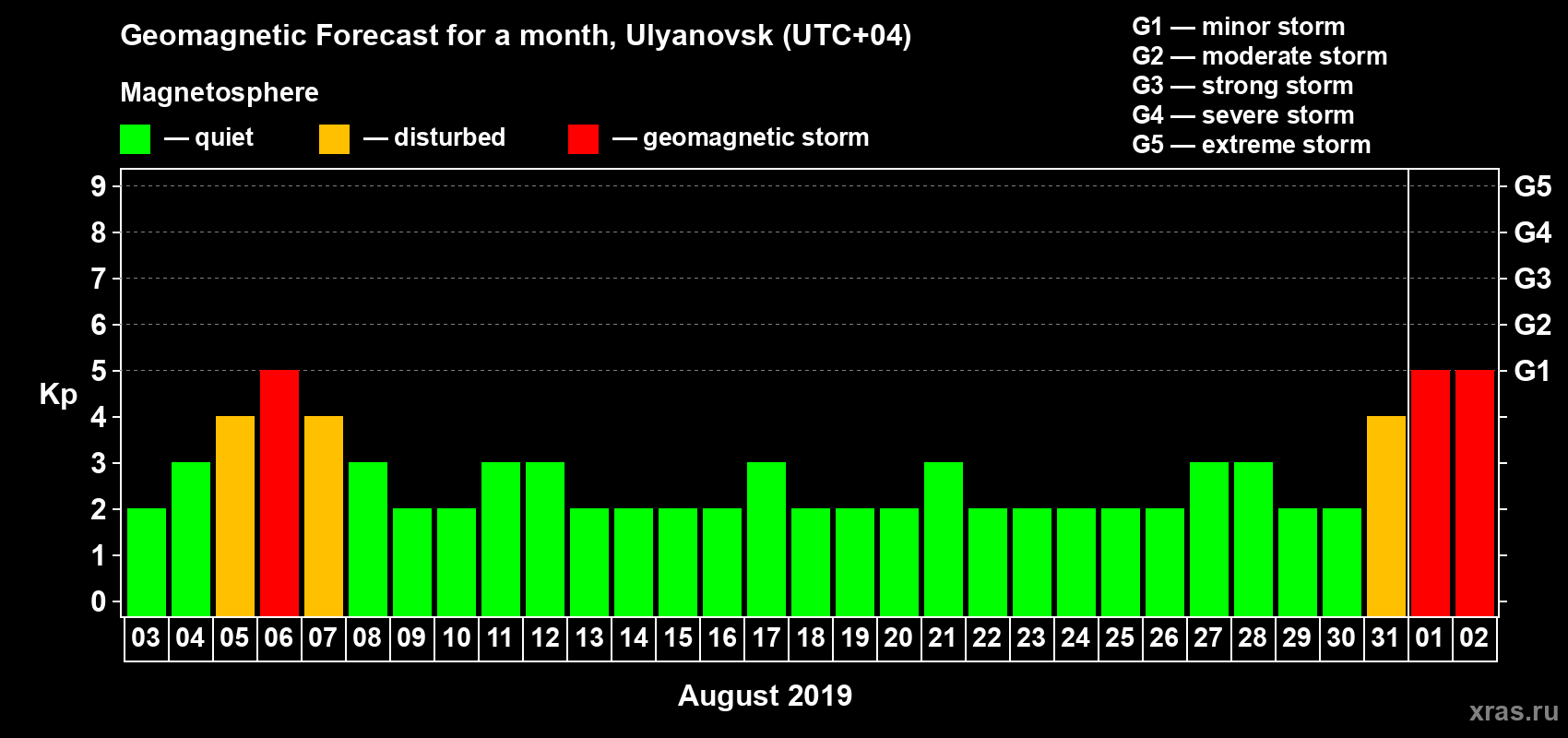The height and width of the screenshot is (738, 1568).
Task: Select the red bar for day 06
Action: pos(279,493)
